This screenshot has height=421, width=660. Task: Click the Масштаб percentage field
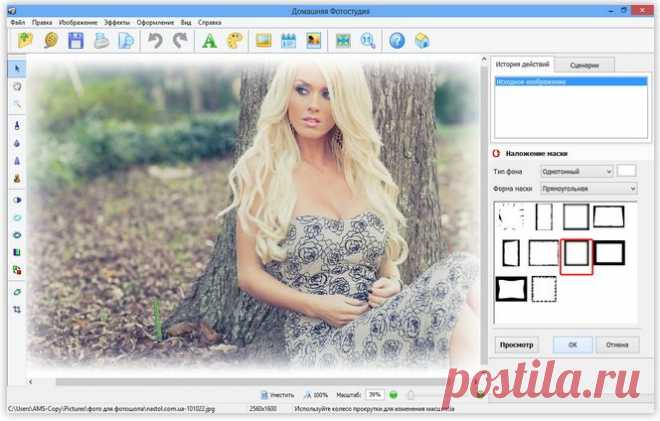click(x=374, y=395)
